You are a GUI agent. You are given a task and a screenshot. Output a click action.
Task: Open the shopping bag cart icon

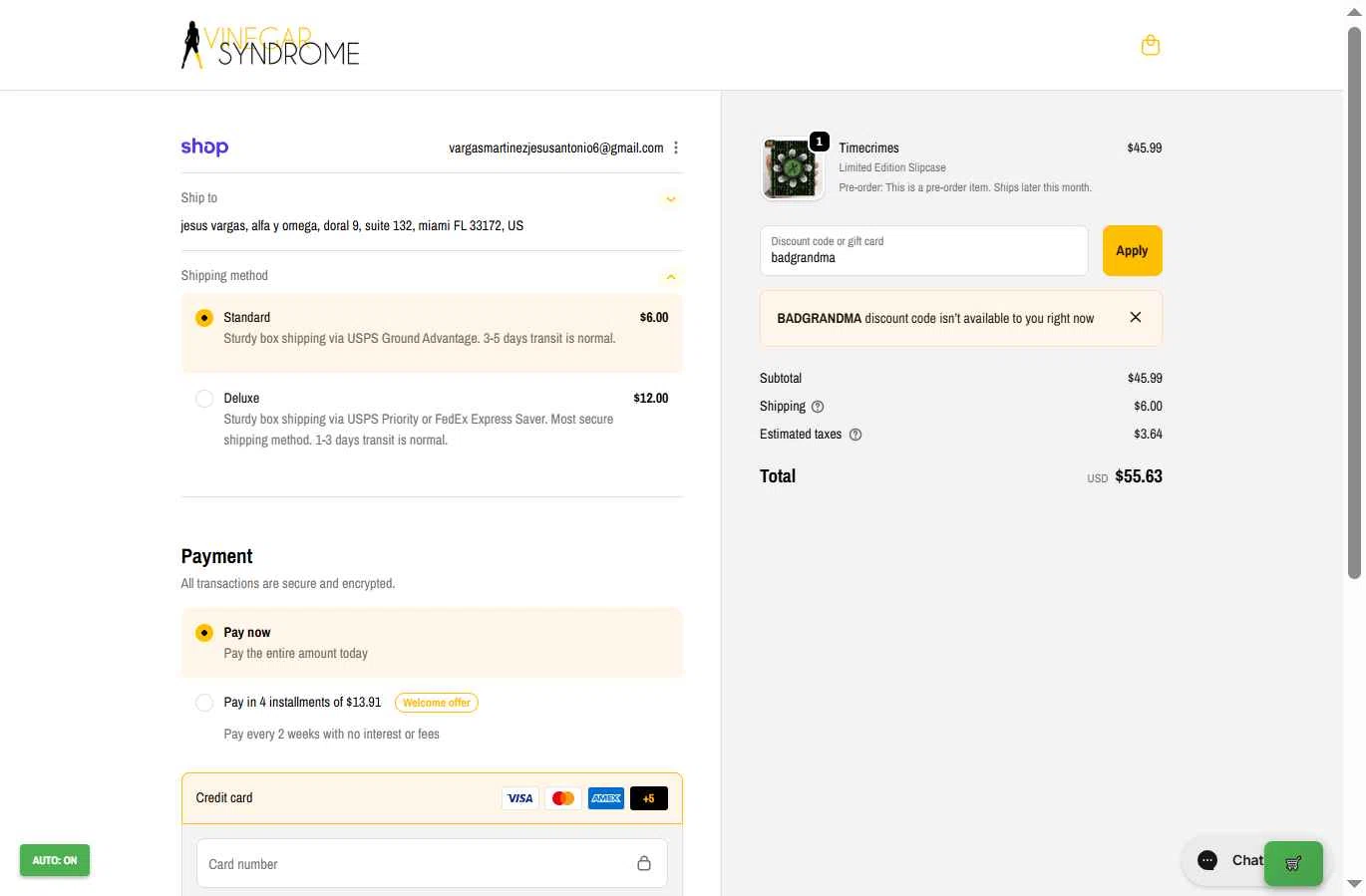pyautogui.click(x=1150, y=45)
